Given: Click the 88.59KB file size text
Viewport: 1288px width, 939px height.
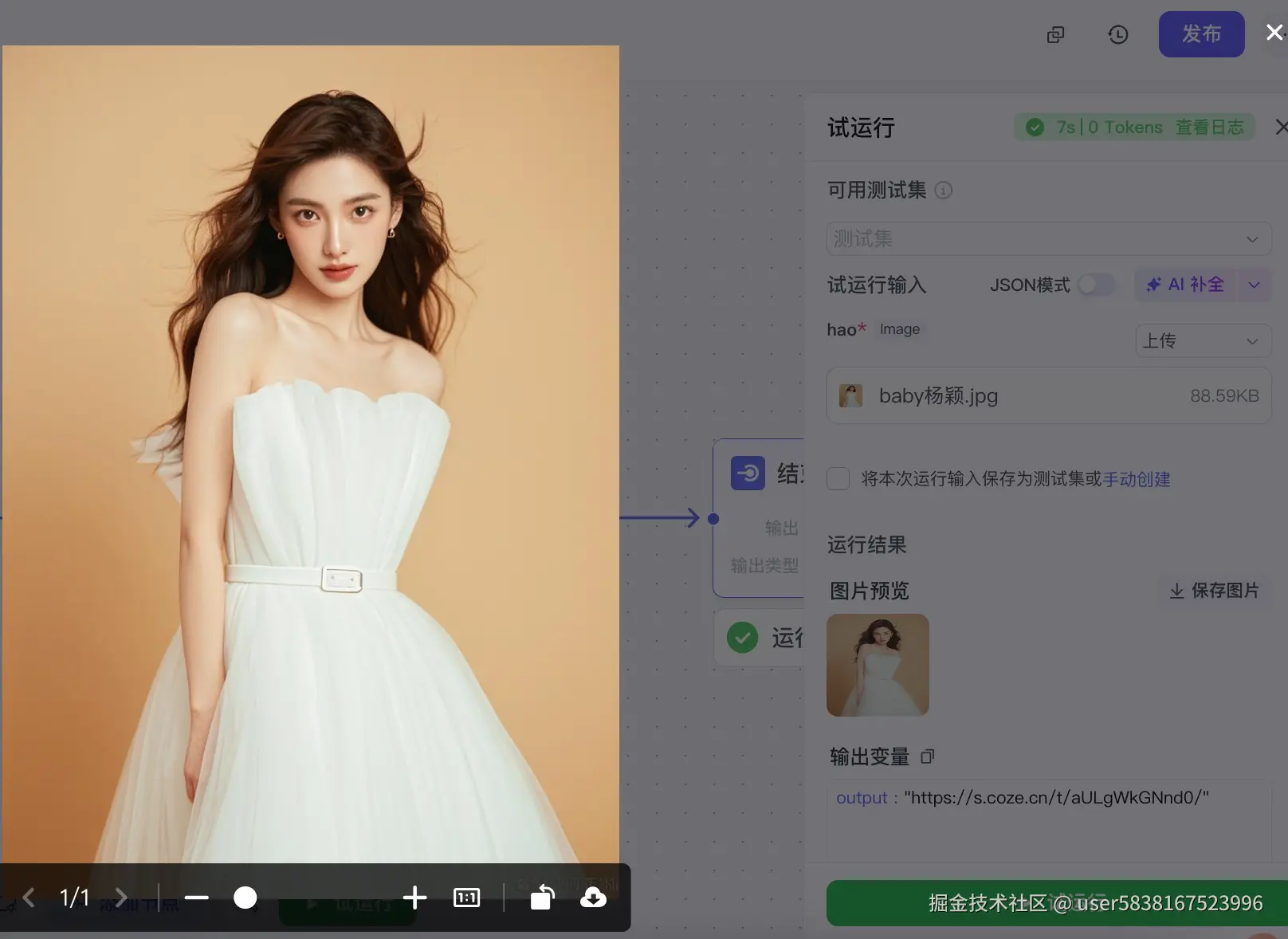Looking at the screenshot, I should click(1224, 395).
